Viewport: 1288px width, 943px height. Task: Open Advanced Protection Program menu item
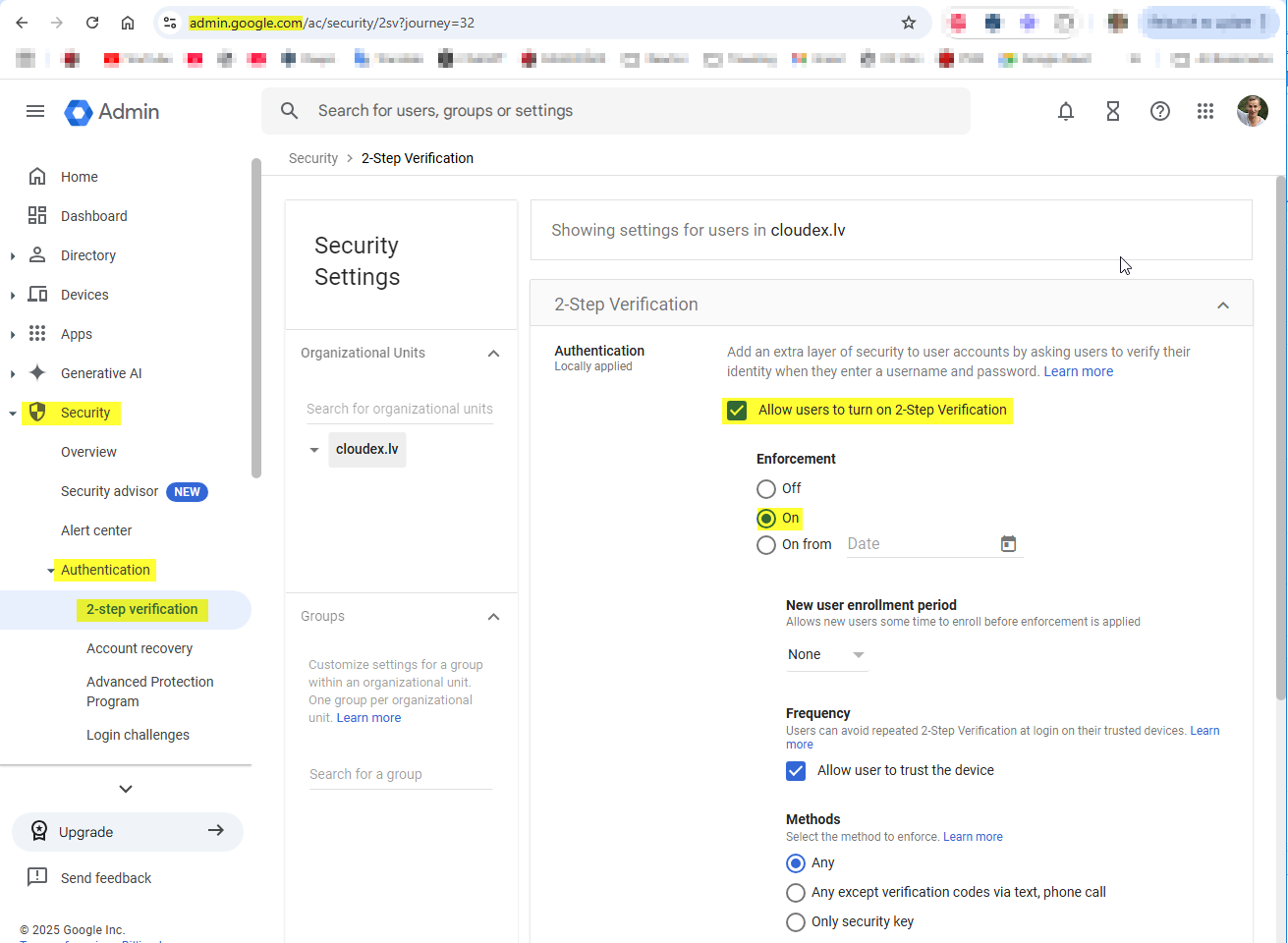(x=150, y=692)
